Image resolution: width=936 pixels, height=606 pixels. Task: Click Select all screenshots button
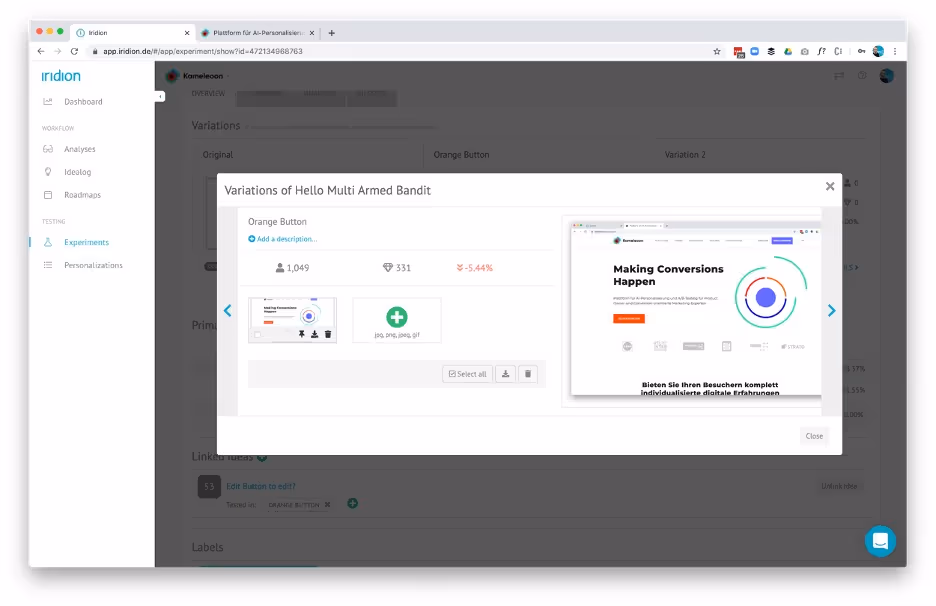coord(467,374)
